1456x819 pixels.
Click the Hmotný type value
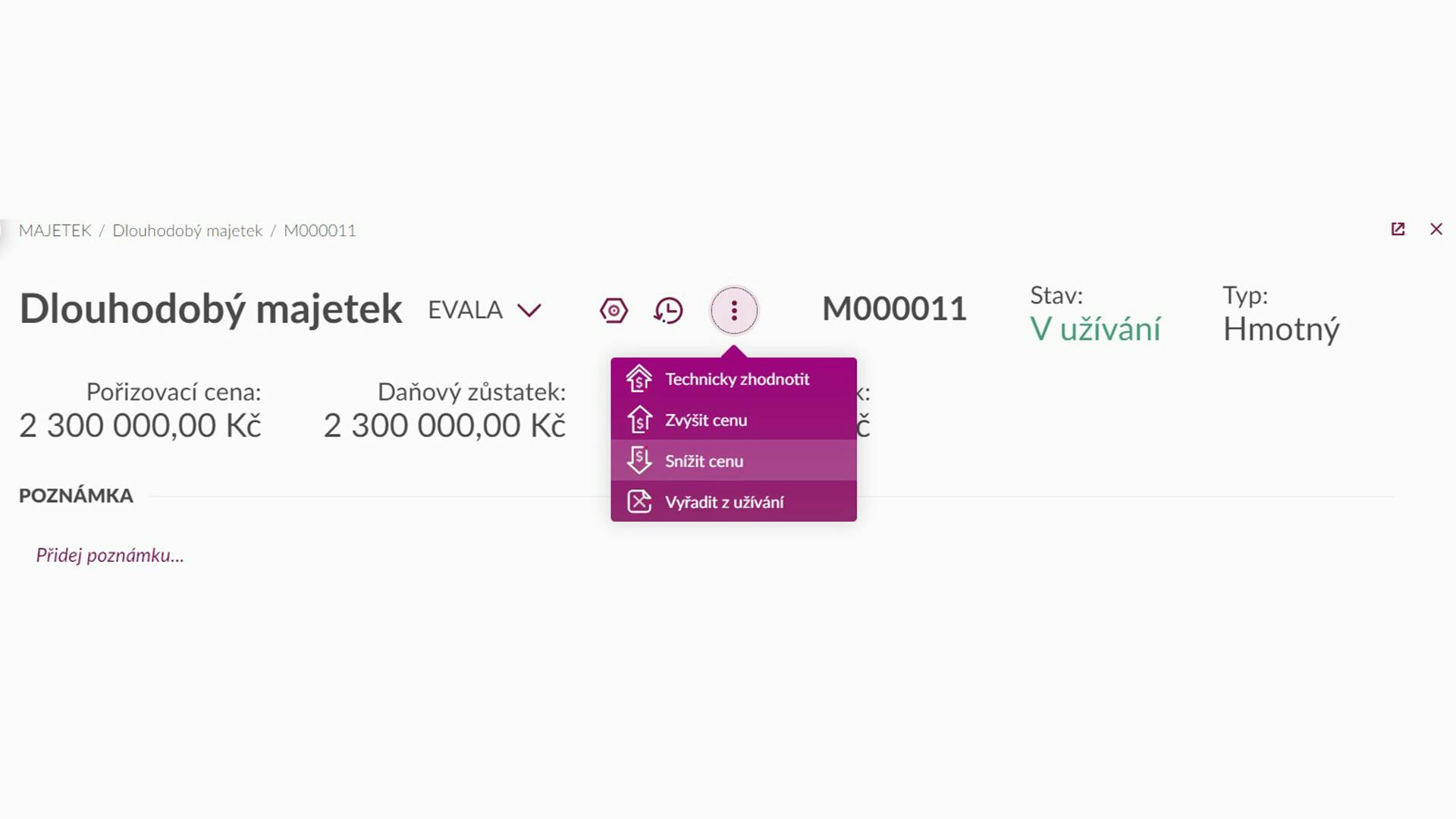pyautogui.click(x=1281, y=329)
